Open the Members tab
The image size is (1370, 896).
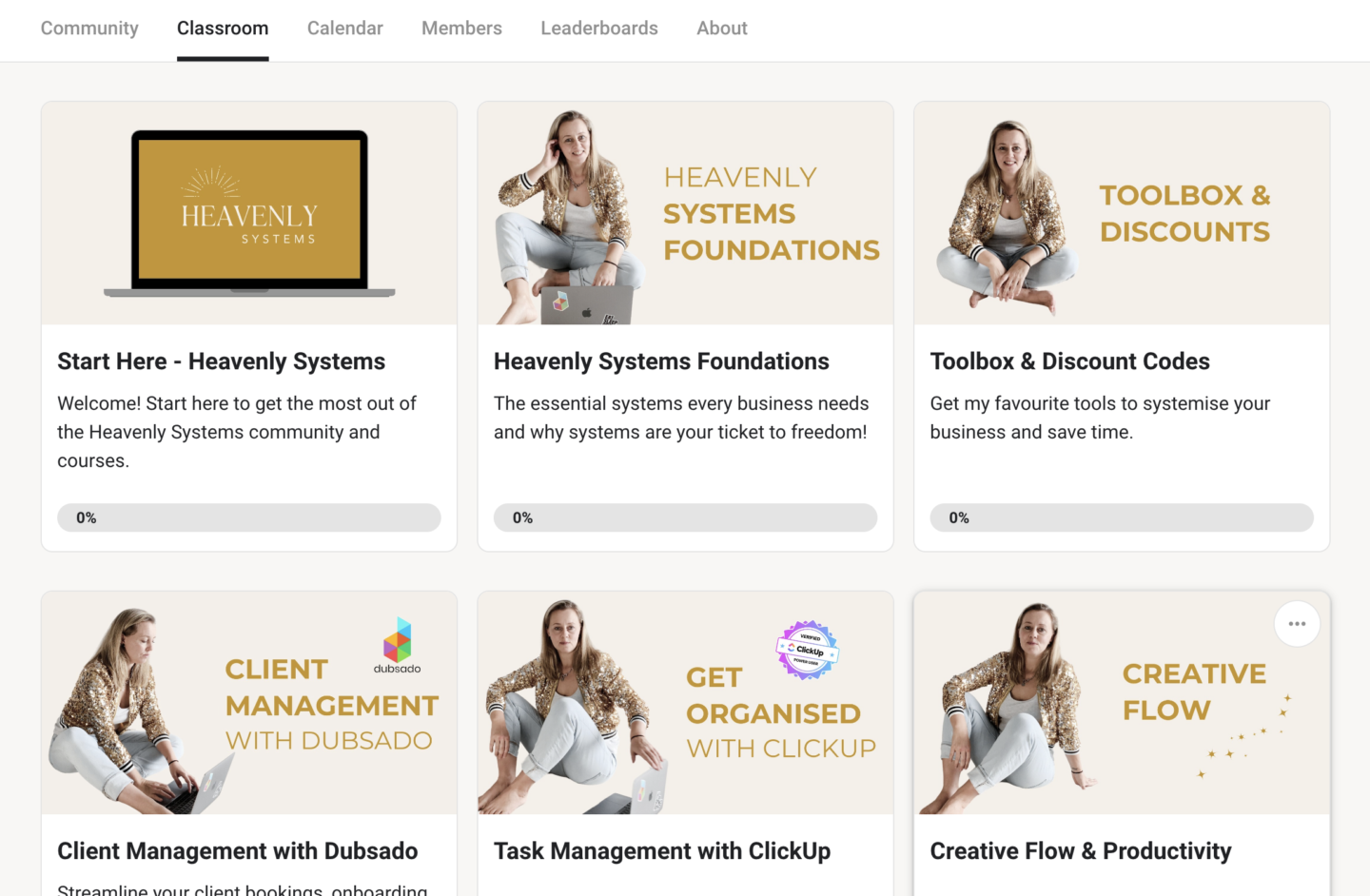(x=461, y=29)
